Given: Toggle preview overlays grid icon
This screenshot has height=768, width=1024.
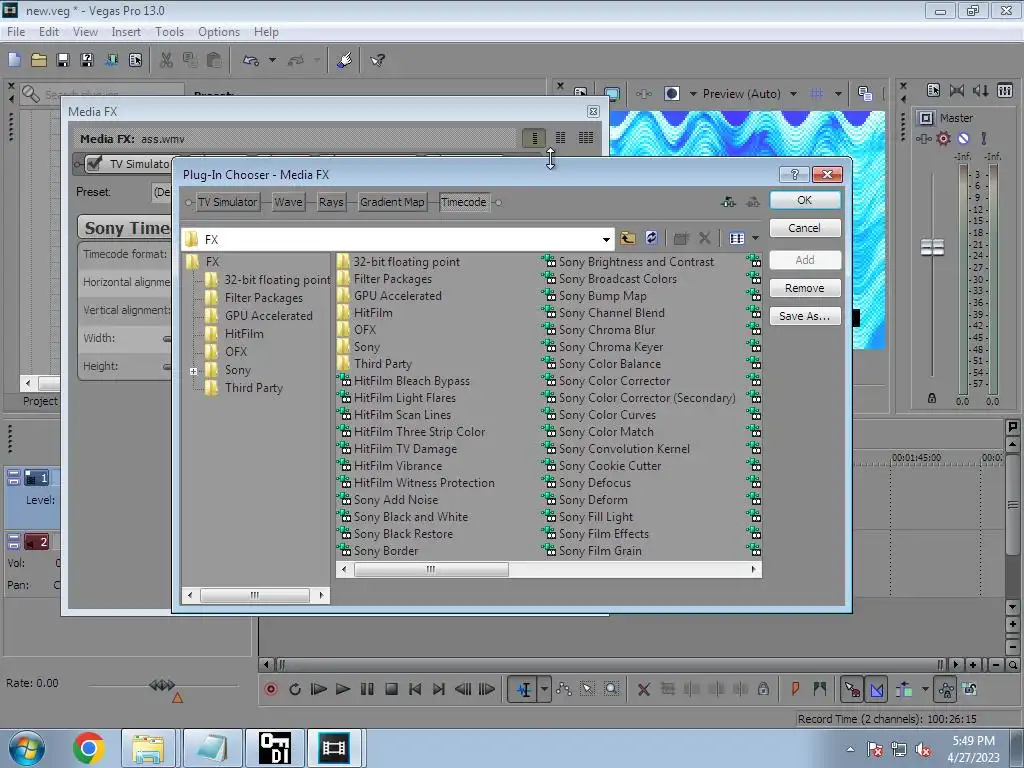Looking at the screenshot, I should (x=816, y=93).
